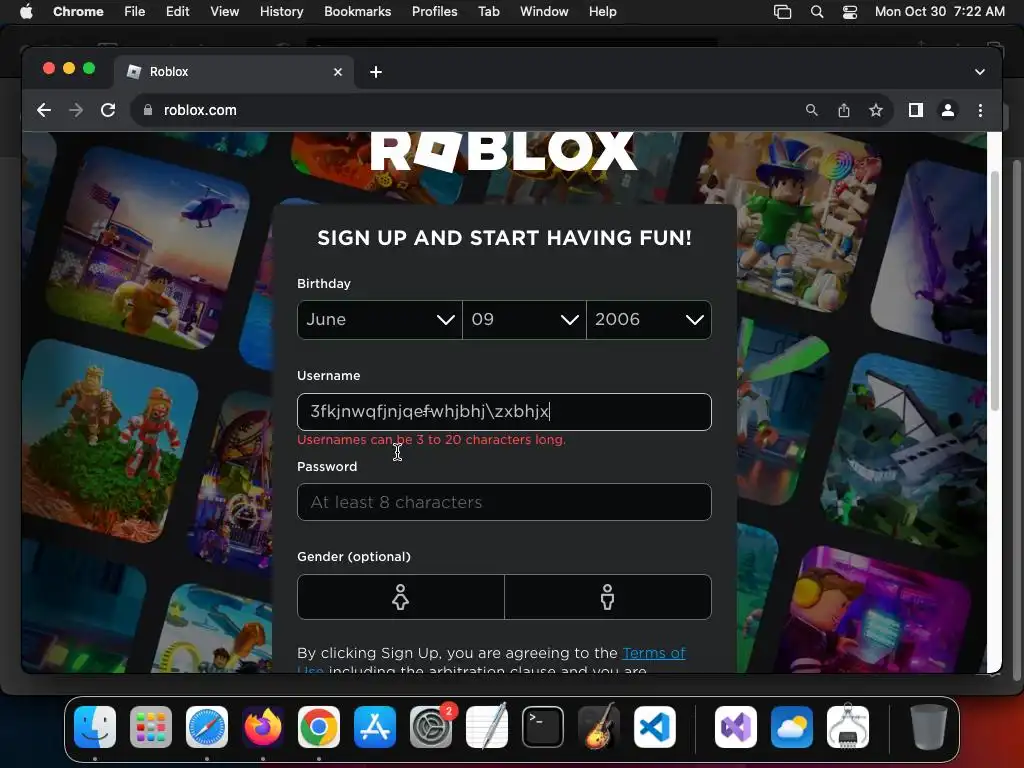Open TextEdit from the Dock
The height and width of the screenshot is (768, 1024).
[487, 727]
